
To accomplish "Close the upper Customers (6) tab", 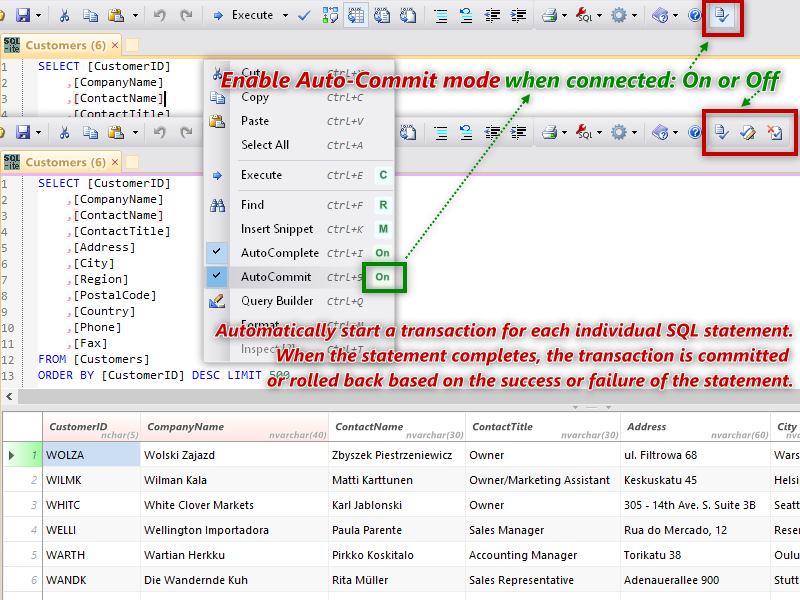I will 115,45.
